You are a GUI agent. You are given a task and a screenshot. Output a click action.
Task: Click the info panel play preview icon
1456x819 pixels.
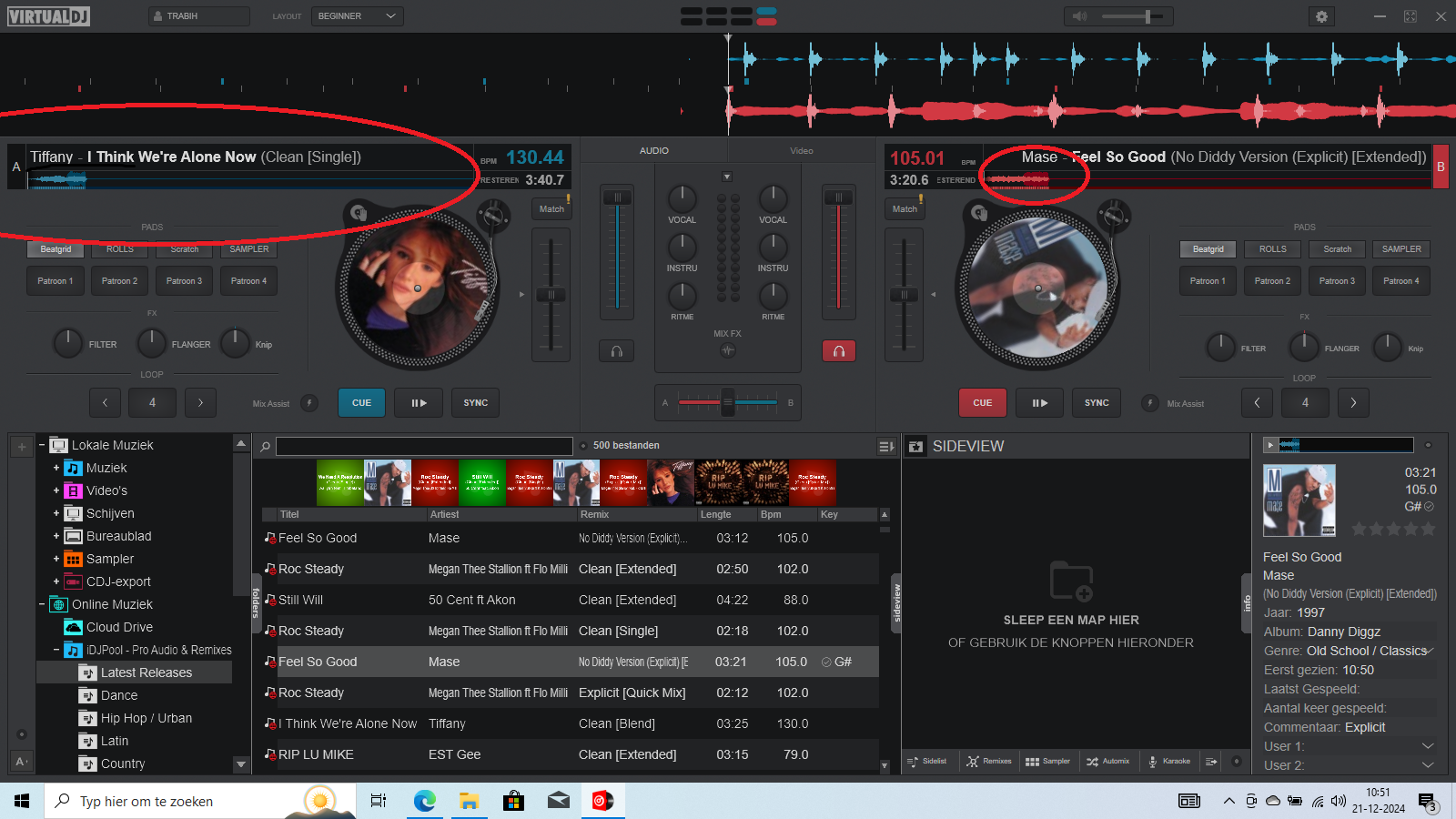(1269, 445)
